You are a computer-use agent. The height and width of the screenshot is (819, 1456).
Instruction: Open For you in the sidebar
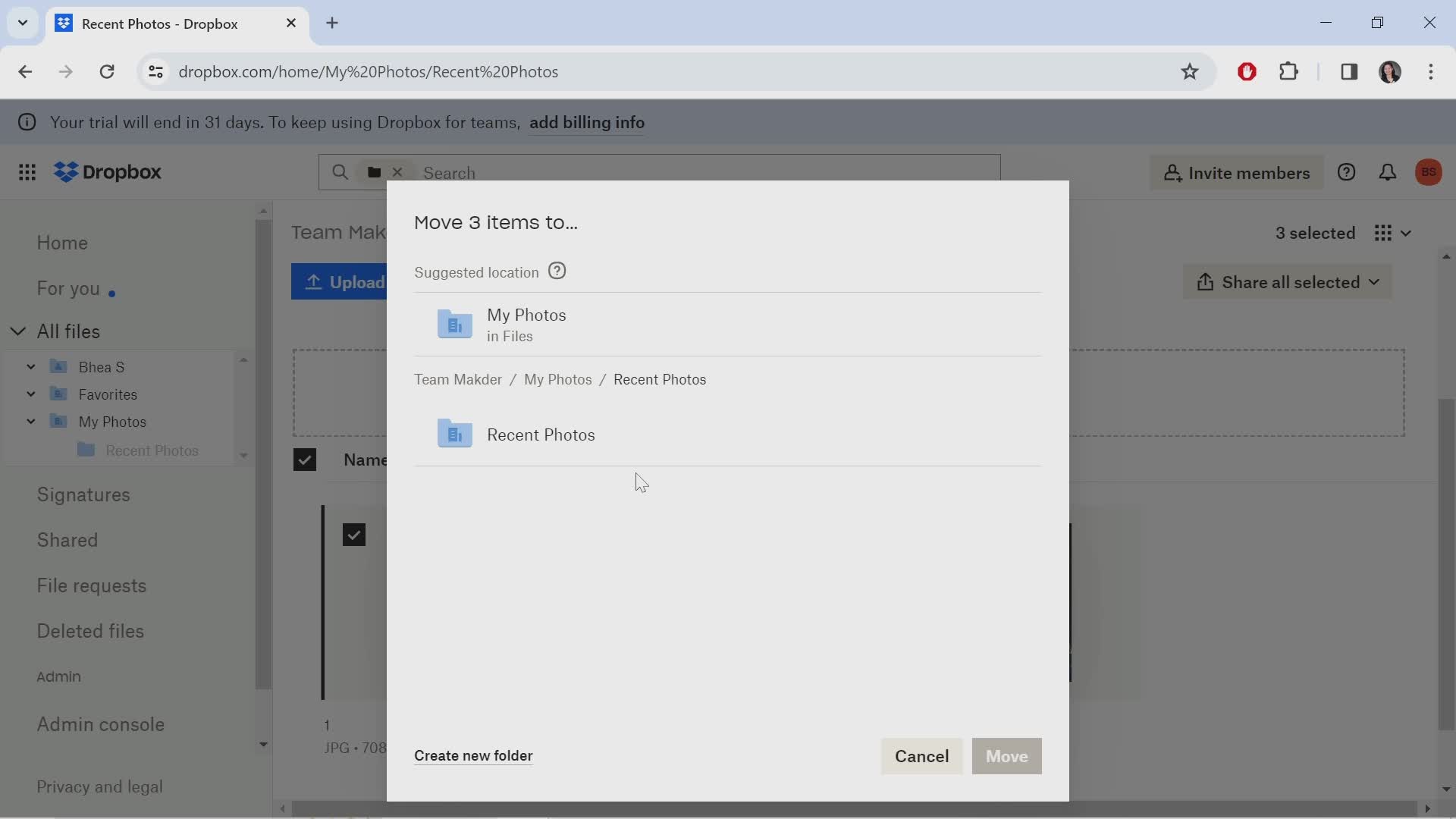tap(68, 288)
